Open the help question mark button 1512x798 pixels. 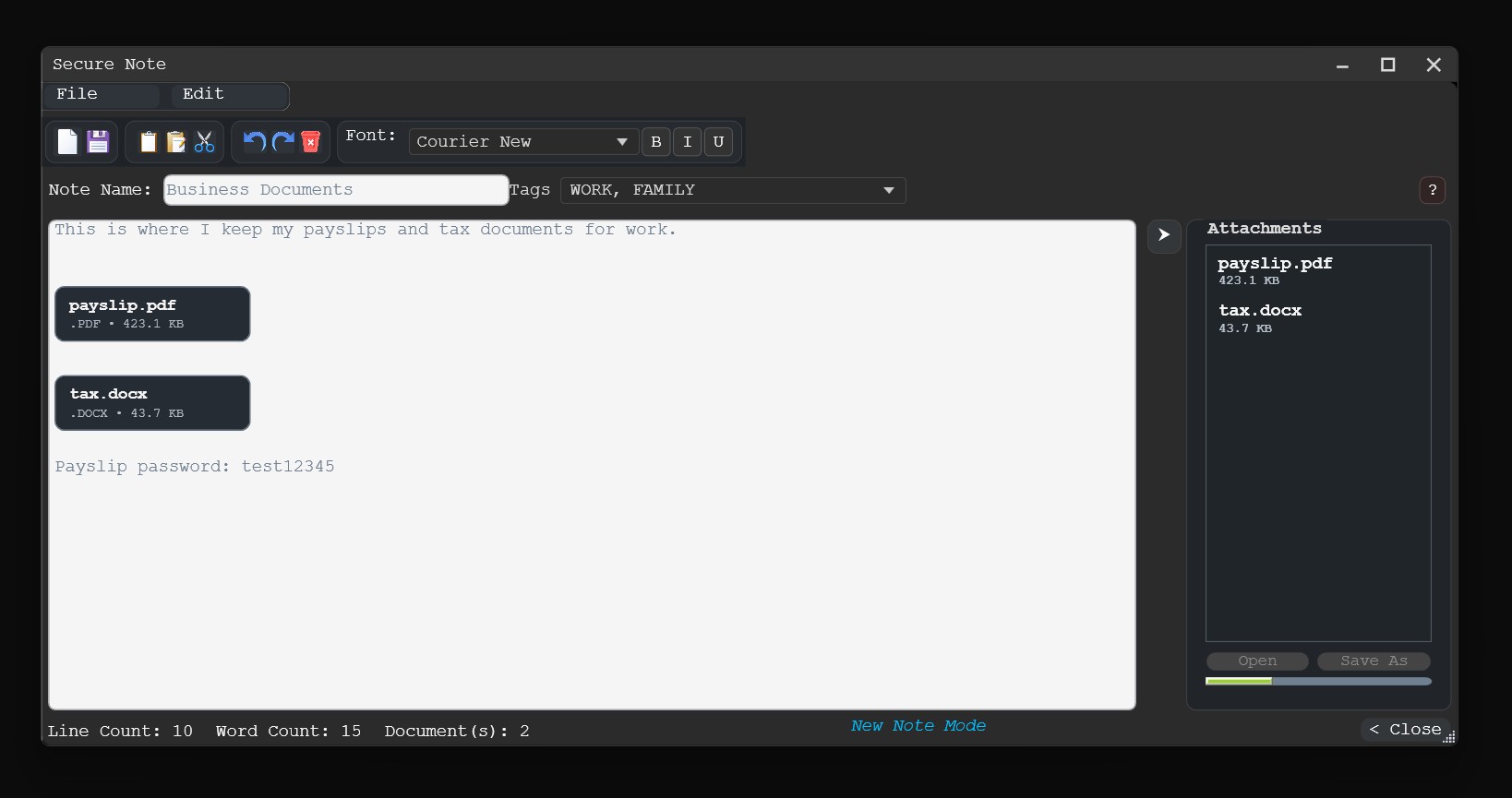point(1433,190)
